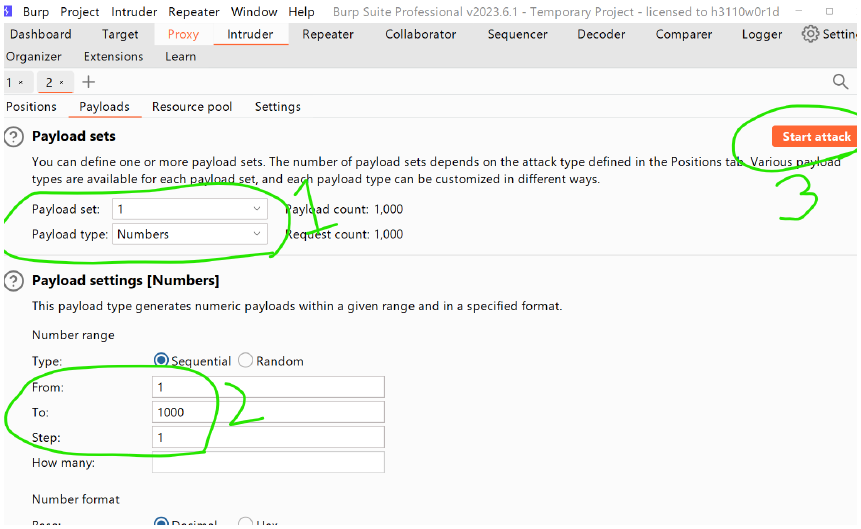
Task: Open the Settings gear icon
Action: (x=810, y=34)
